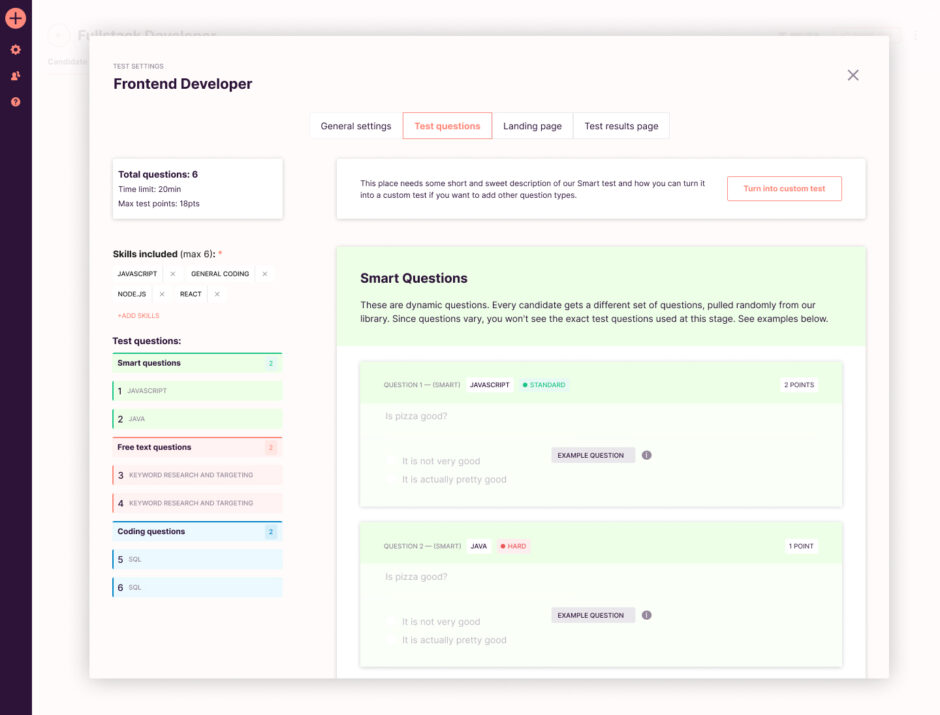Expand the Smart questions group header
The image size is (940, 715).
(x=197, y=363)
